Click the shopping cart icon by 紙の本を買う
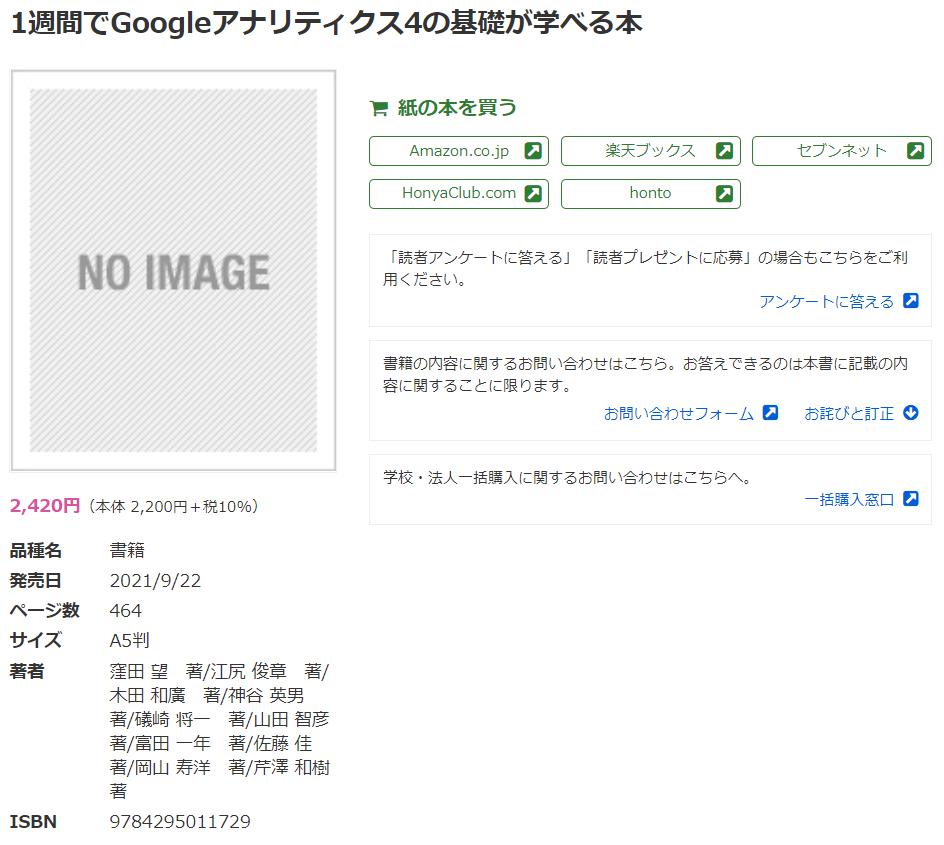Image resolution: width=944 pixels, height=845 pixels. (x=379, y=108)
